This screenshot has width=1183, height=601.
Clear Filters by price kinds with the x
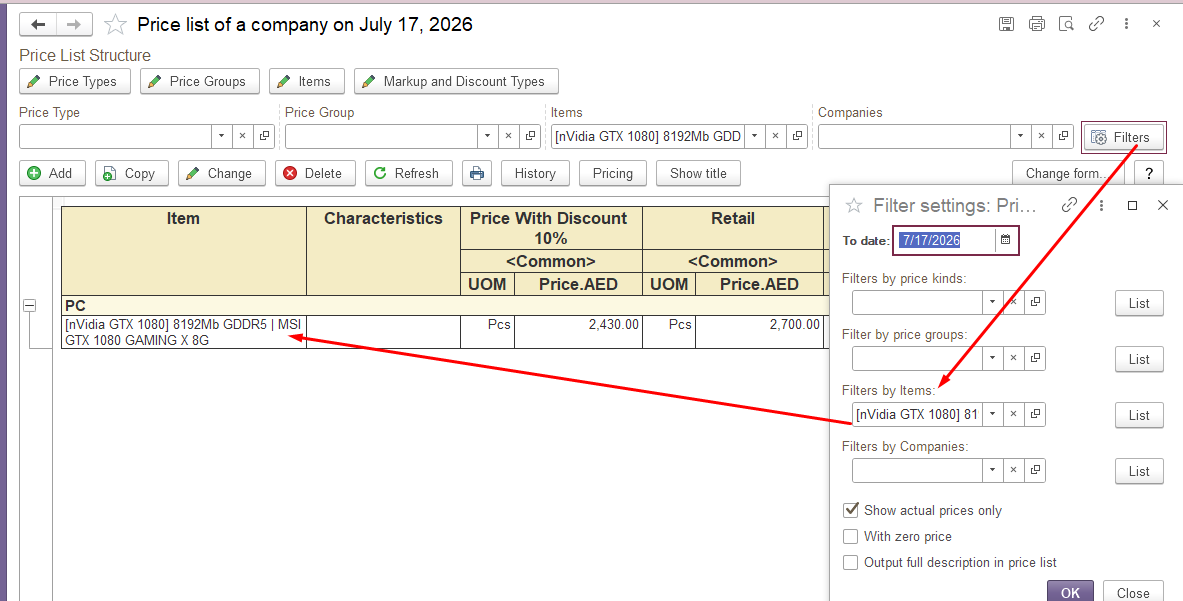click(x=1014, y=302)
